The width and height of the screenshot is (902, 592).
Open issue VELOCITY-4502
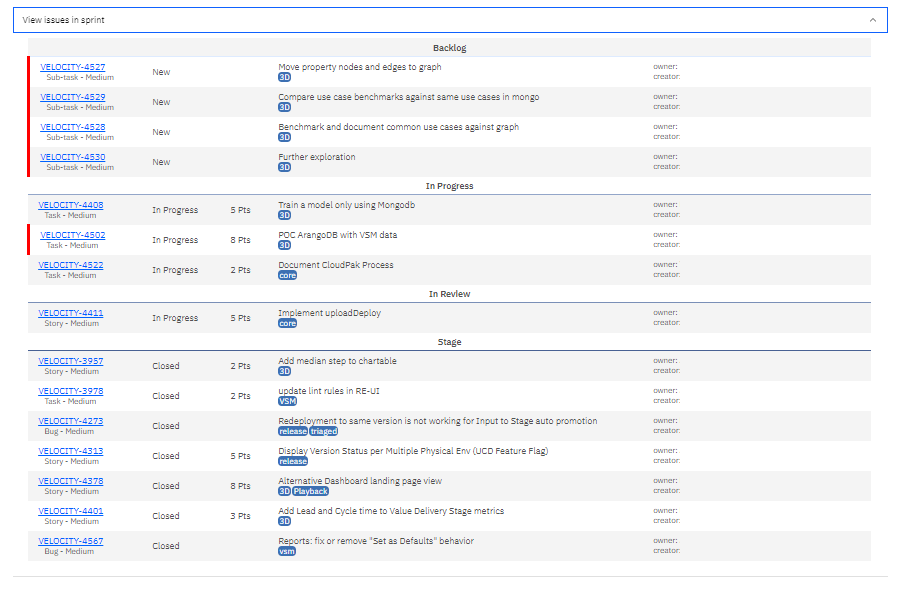click(x=72, y=235)
